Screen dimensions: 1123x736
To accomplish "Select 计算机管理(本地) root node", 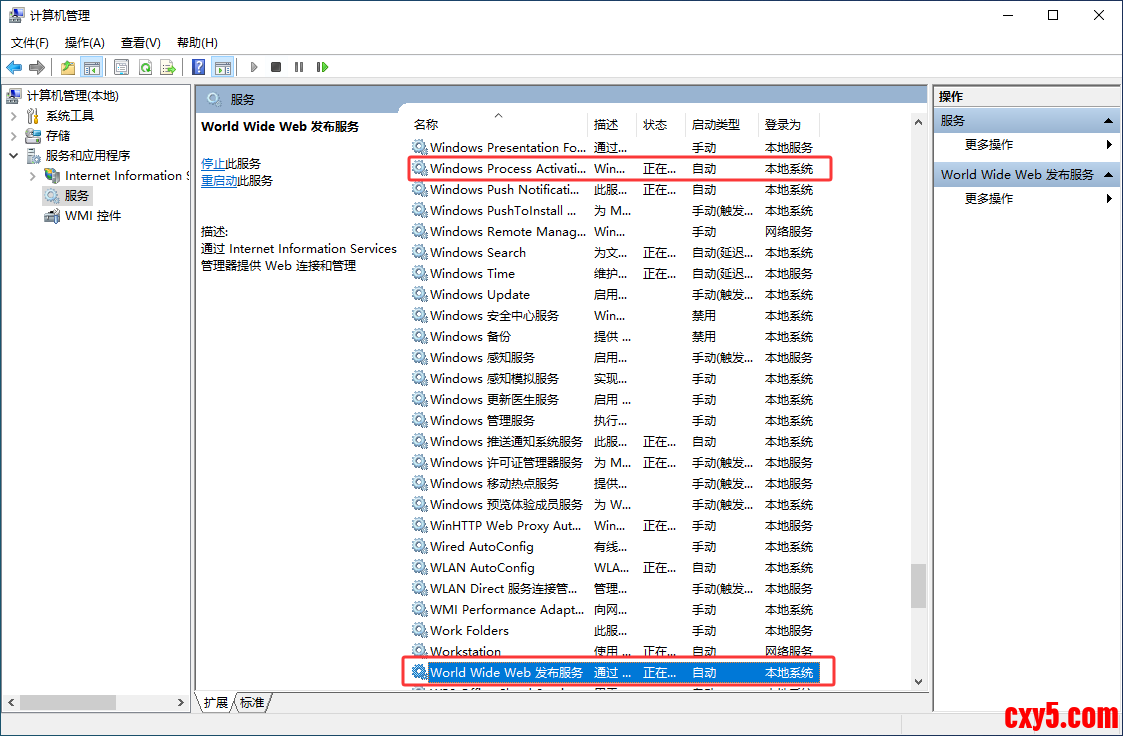I will coord(62,95).
